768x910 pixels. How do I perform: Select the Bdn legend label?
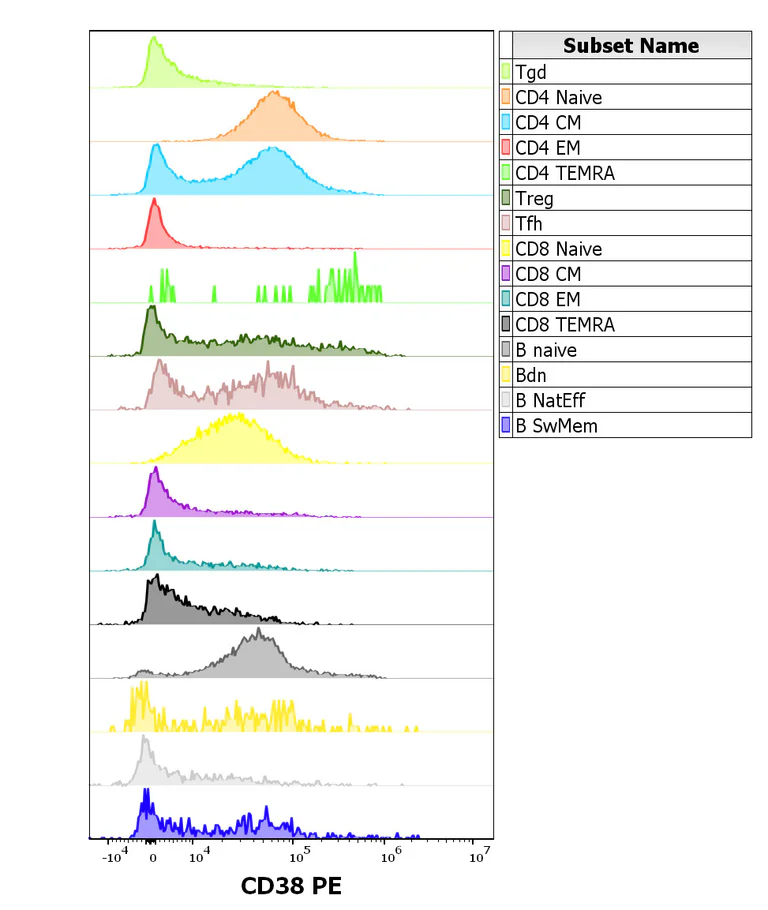pos(531,375)
